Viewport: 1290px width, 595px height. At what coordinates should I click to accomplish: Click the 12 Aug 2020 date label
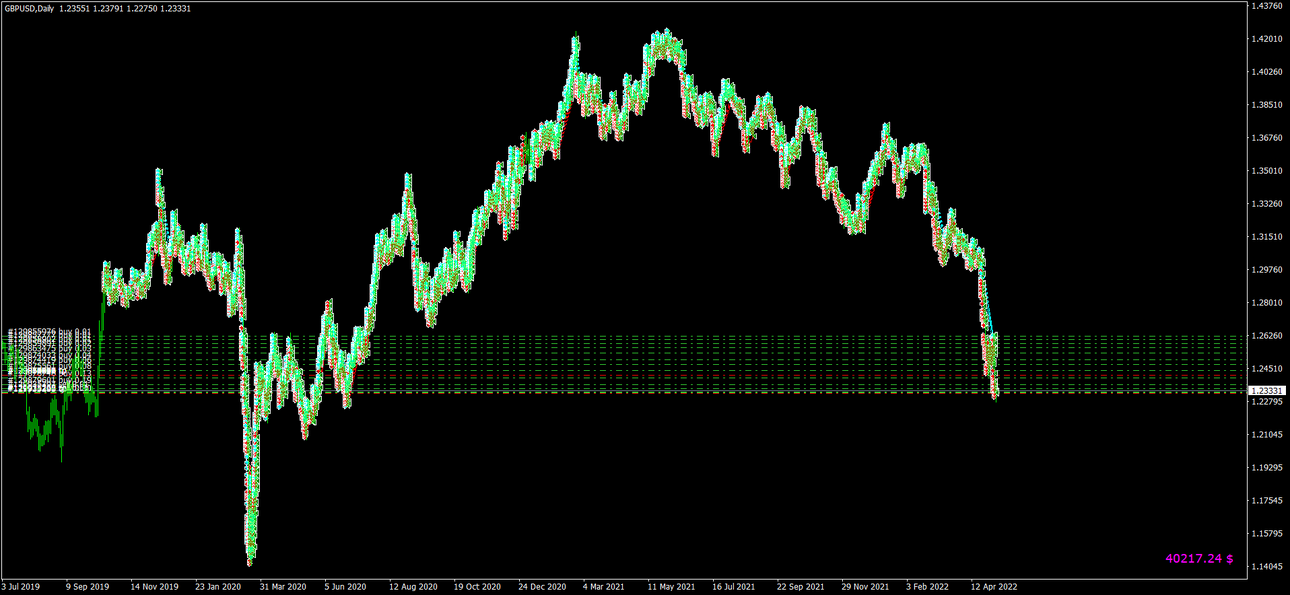[x=413, y=587]
